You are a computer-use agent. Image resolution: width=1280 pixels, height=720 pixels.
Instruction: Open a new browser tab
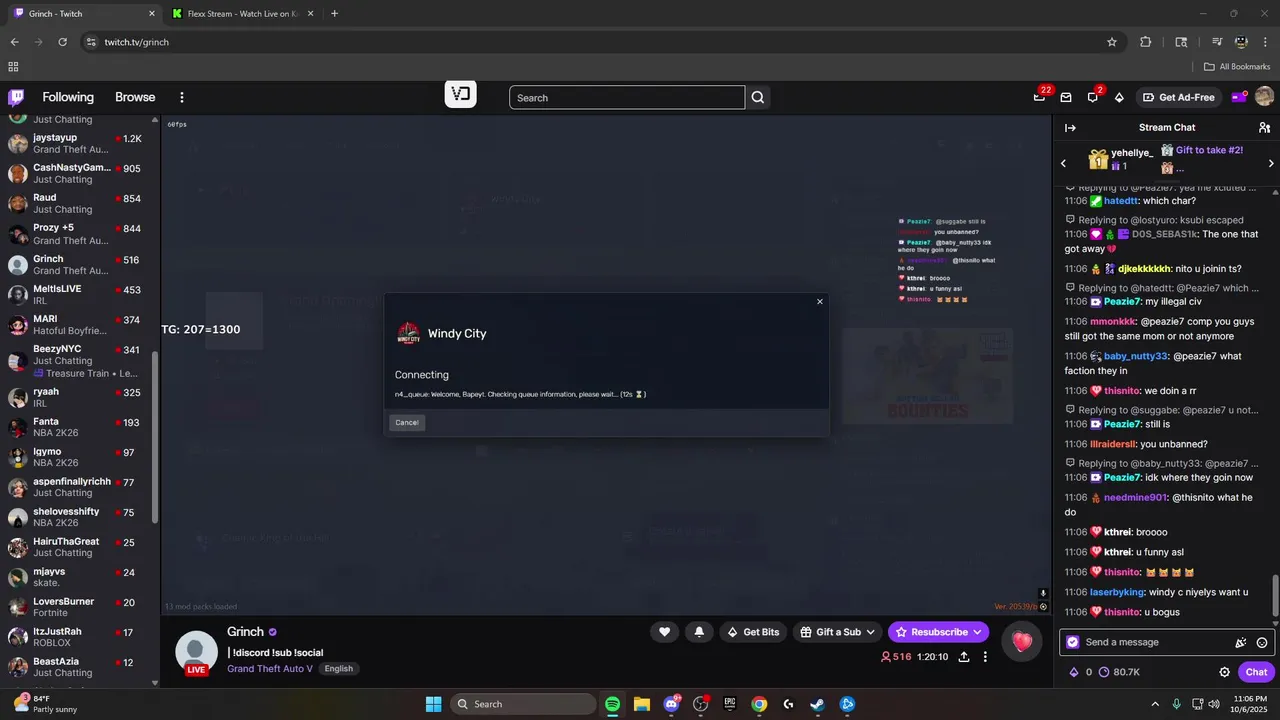334,14
